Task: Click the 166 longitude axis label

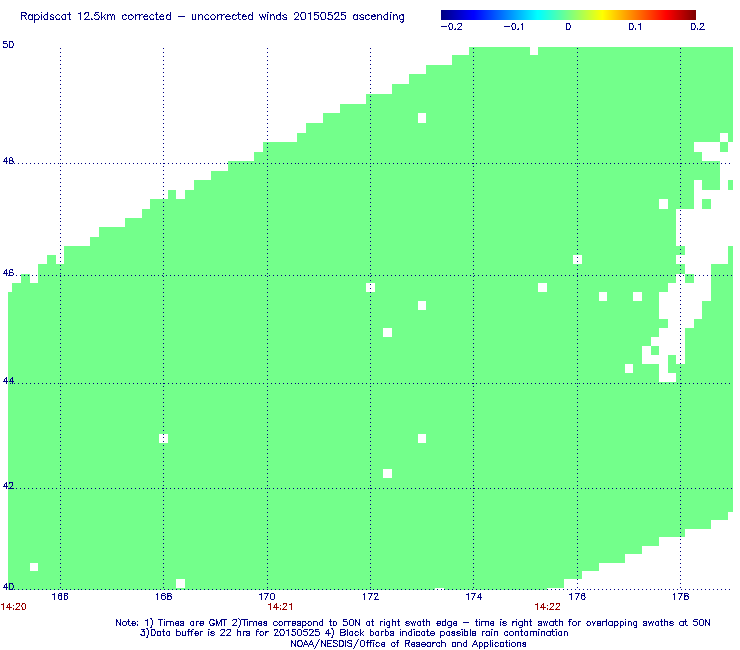Action: click(60, 597)
